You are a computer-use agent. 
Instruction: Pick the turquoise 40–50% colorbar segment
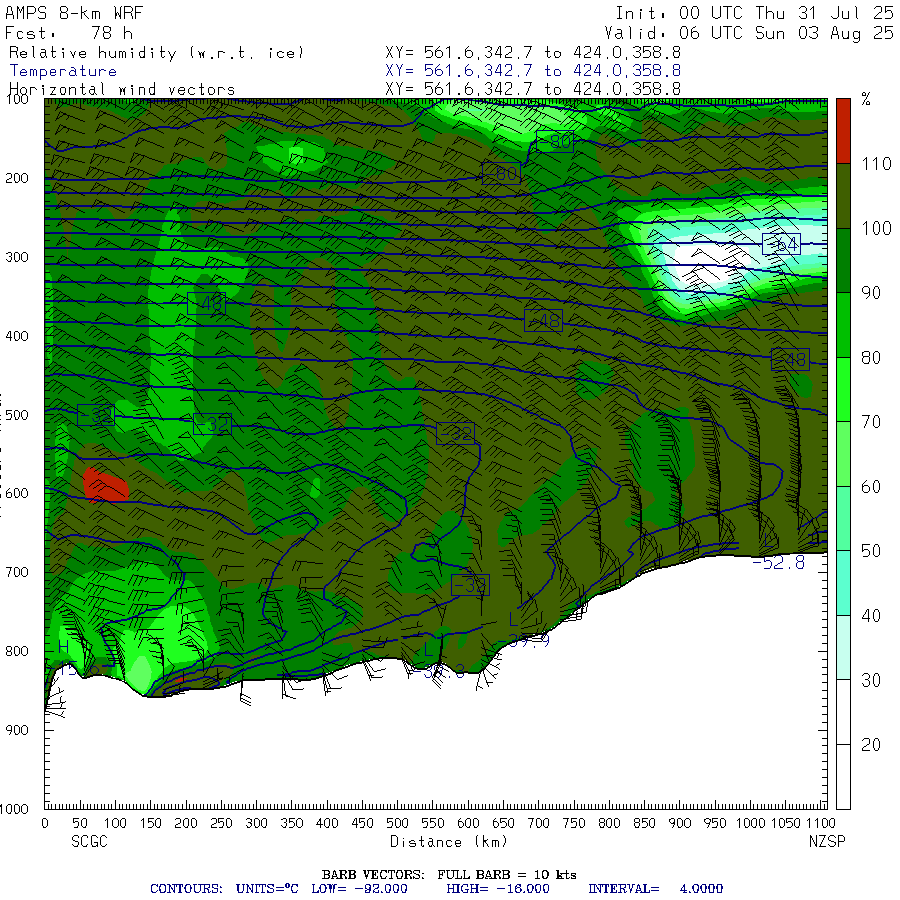point(843,583)
